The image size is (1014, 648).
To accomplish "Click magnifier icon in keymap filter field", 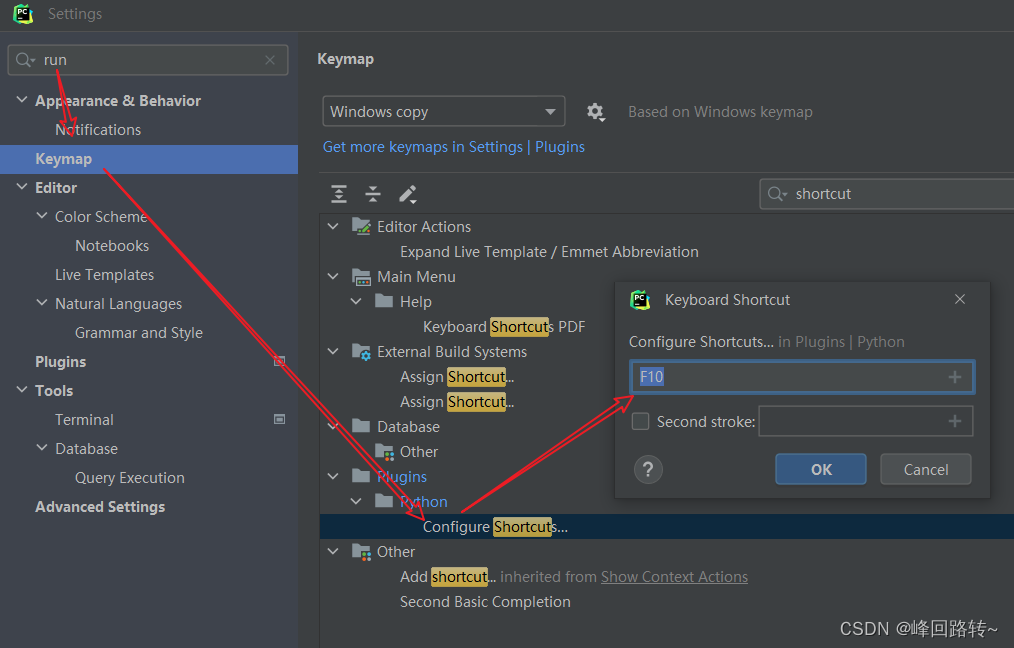I will (777, 194).
